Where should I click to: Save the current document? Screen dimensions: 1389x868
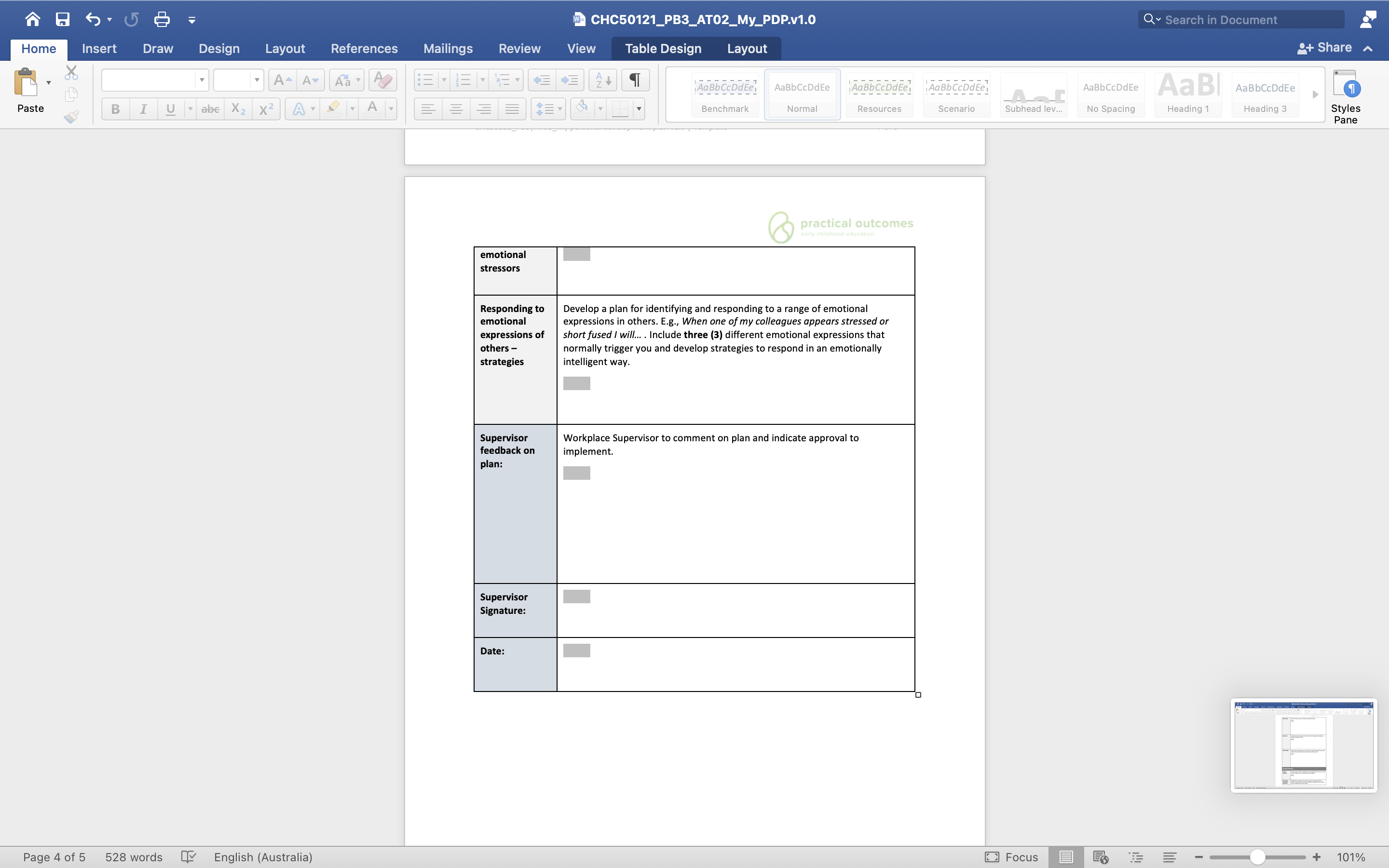pyautogui.click(x=63, y=19)
